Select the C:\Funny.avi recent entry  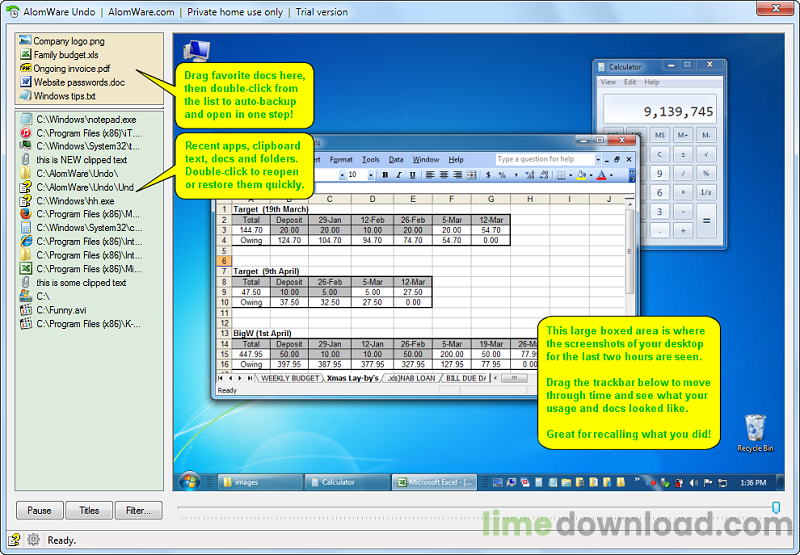(x=53, y=310)
